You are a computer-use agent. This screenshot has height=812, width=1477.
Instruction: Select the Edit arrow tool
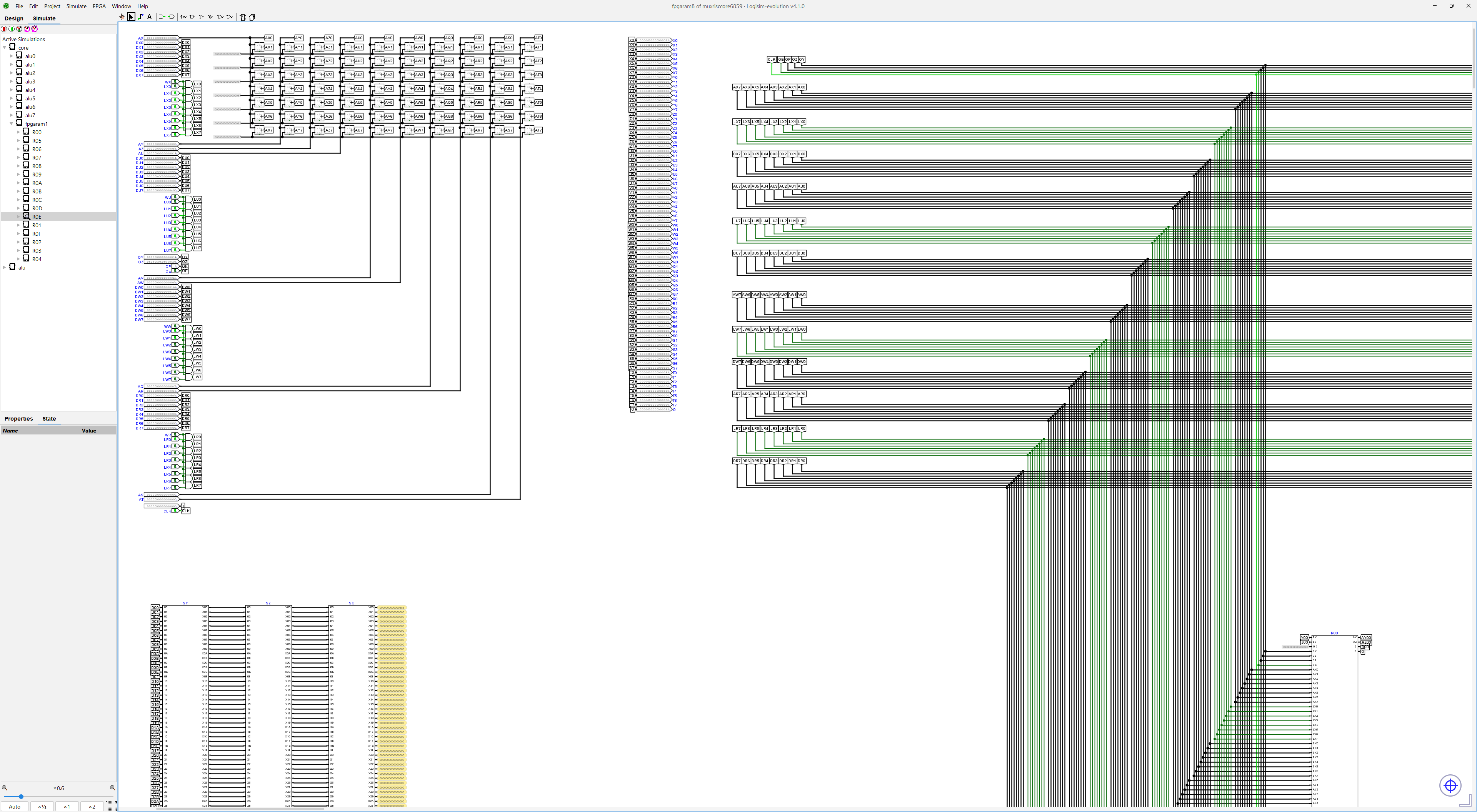[131, 17]
